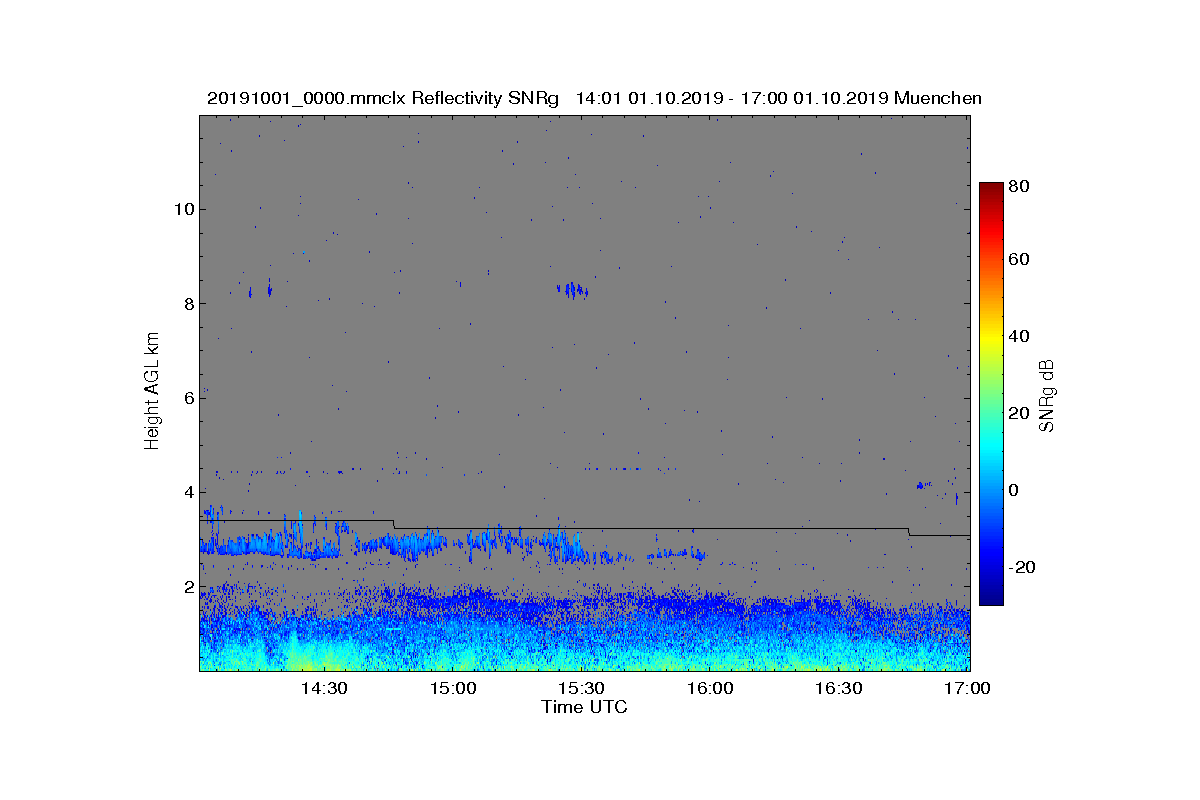Click the colorbar tick label "60"
The width and height of the screenshot is (1200, 800).
[1020, 260]
